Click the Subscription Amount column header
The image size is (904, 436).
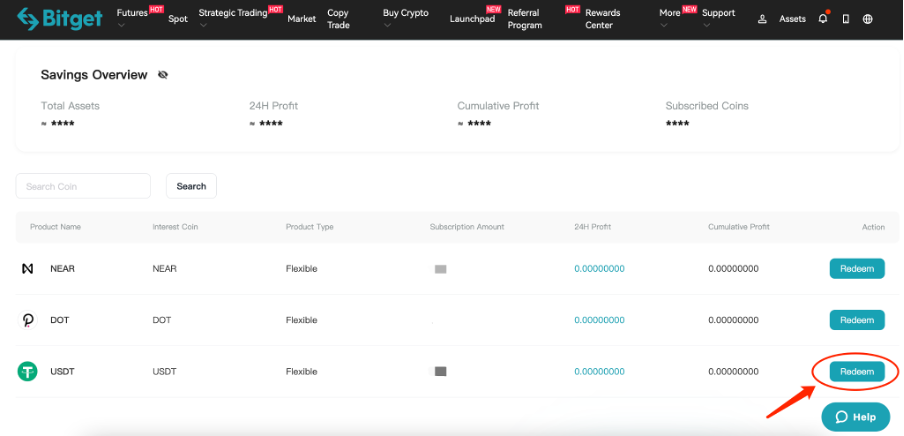click(x=467, y=227)
